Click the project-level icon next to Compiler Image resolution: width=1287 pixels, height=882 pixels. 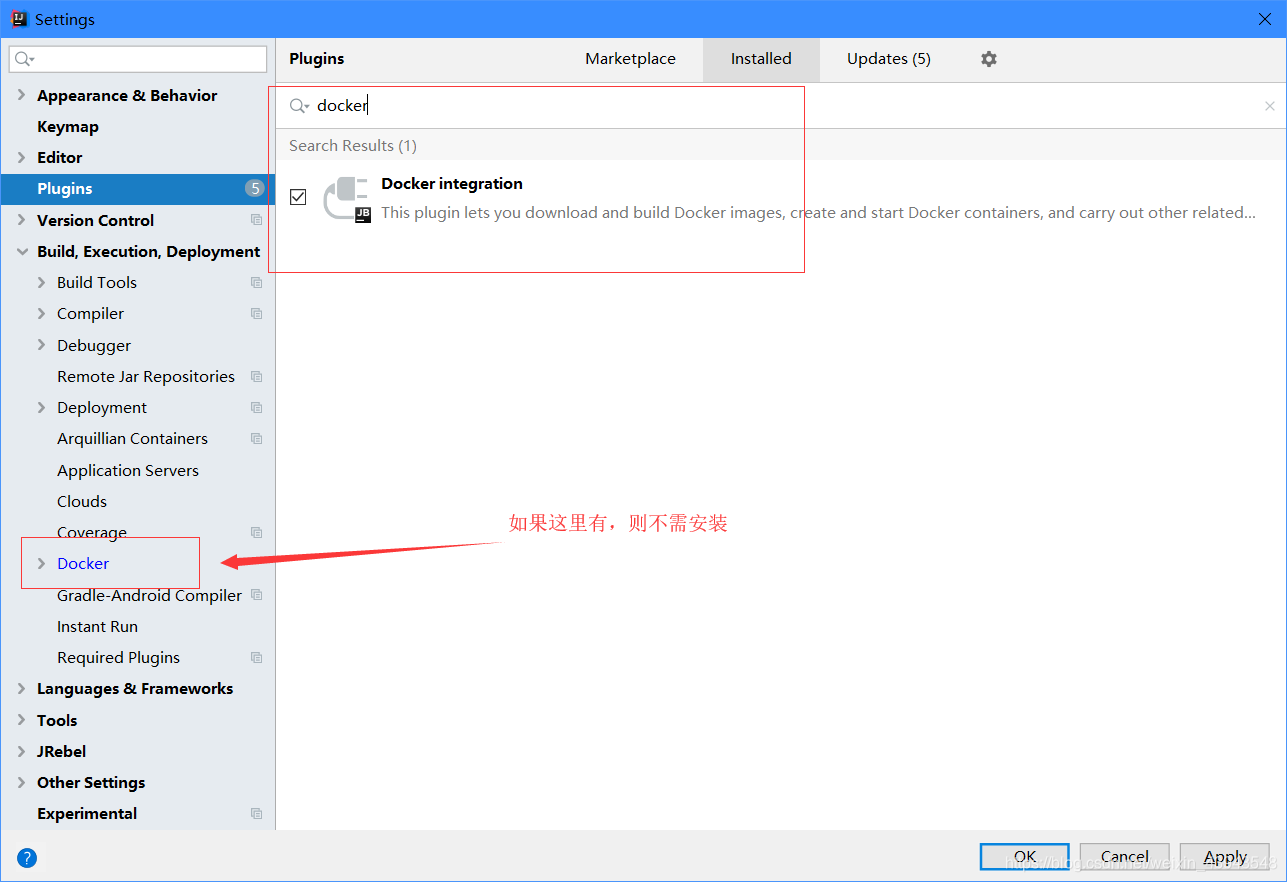[257, 314]
